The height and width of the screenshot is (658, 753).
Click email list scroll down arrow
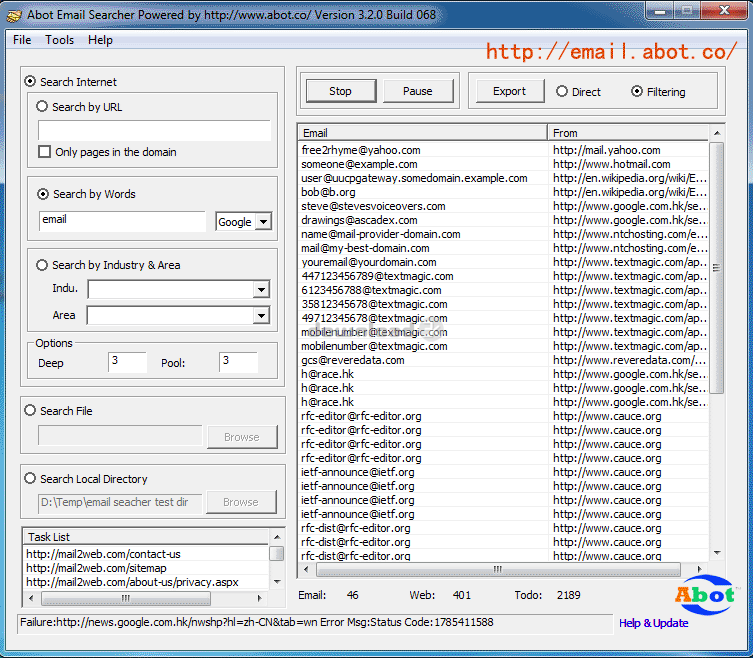pos(717,553)
